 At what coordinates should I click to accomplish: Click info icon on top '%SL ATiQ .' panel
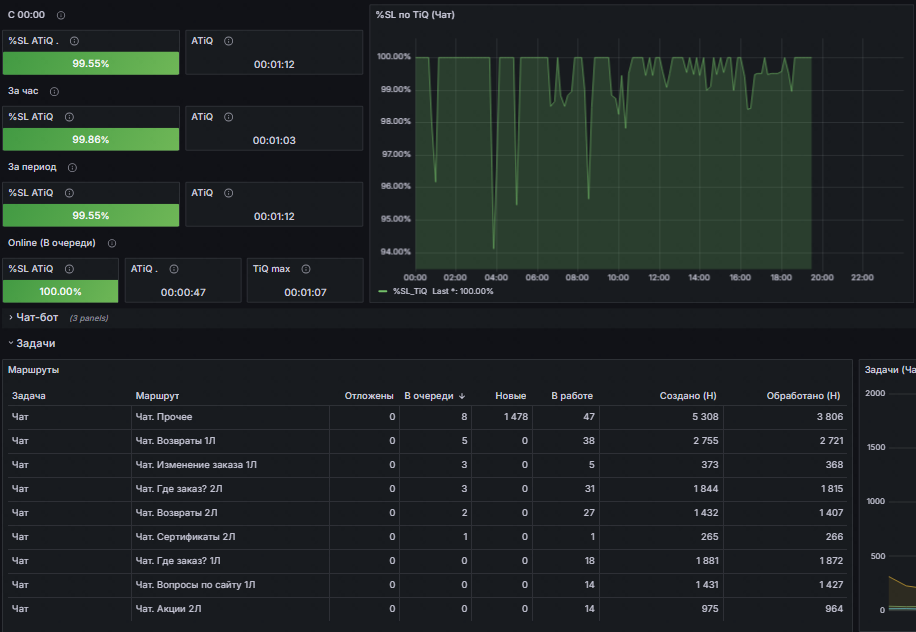[75, 41]
